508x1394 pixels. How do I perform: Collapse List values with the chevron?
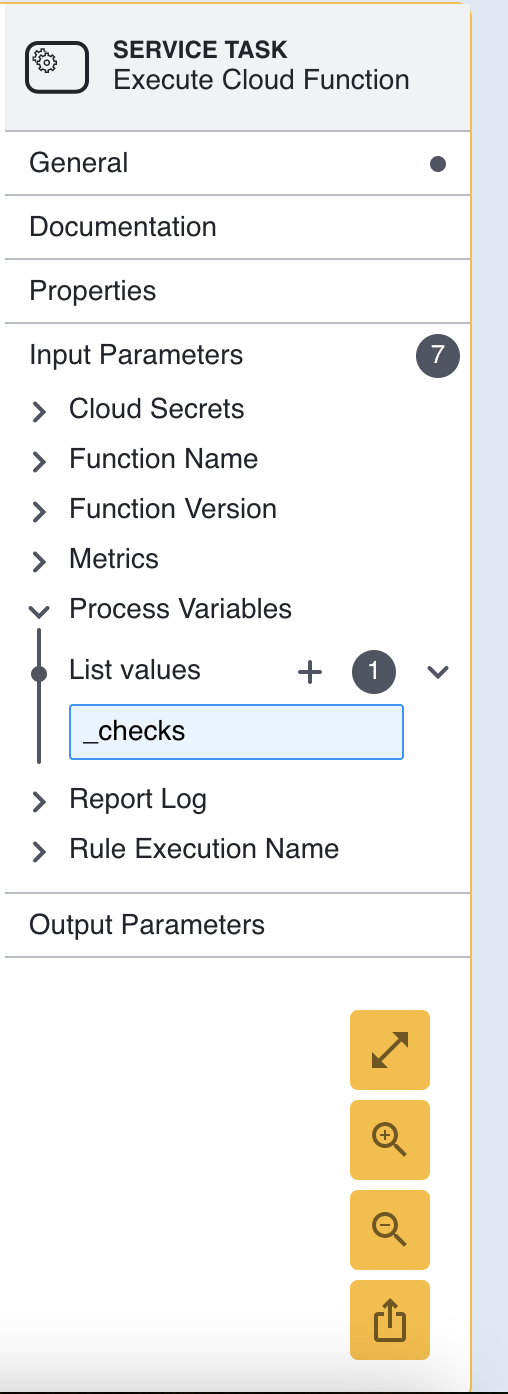(437, 672)
